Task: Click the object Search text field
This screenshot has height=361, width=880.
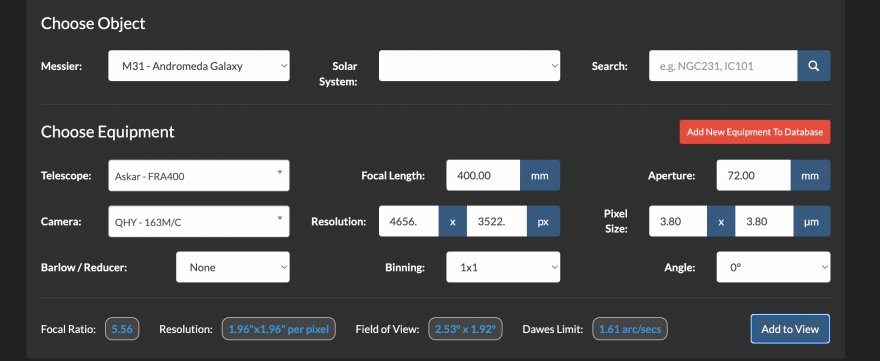Action: point(723,66)
